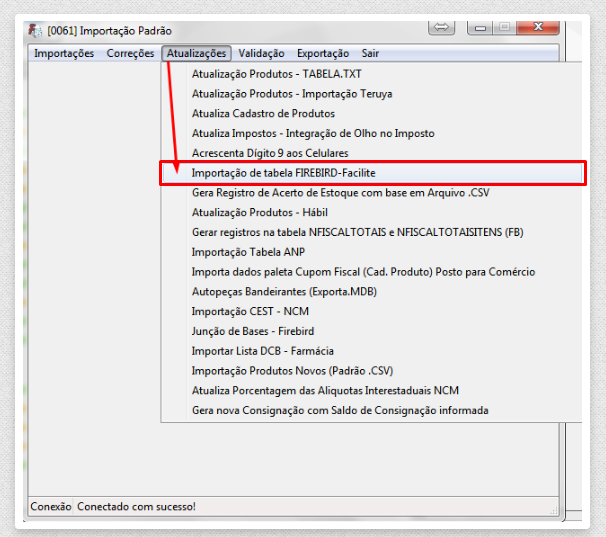Viewport: 606px width, 537px height.
Task: Select Importação Tabela ANP
Action: (x=371, y=252)
